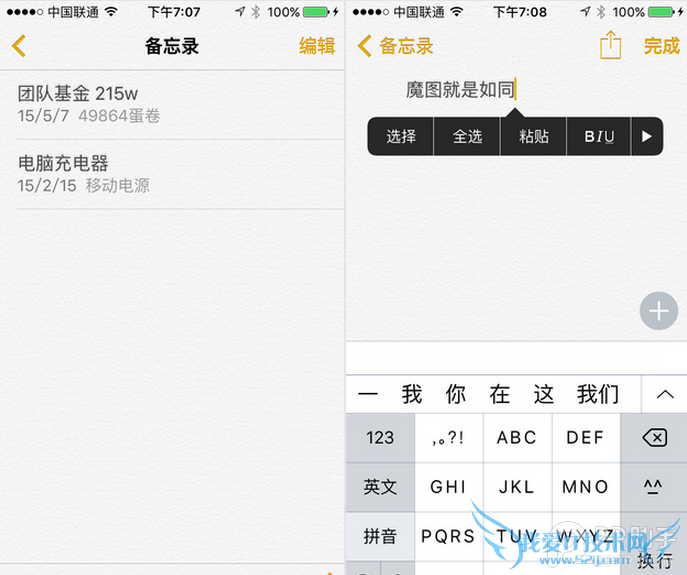The image size is (687, 575).
Task: Tap the PQRS key
Action: [449, 536]
